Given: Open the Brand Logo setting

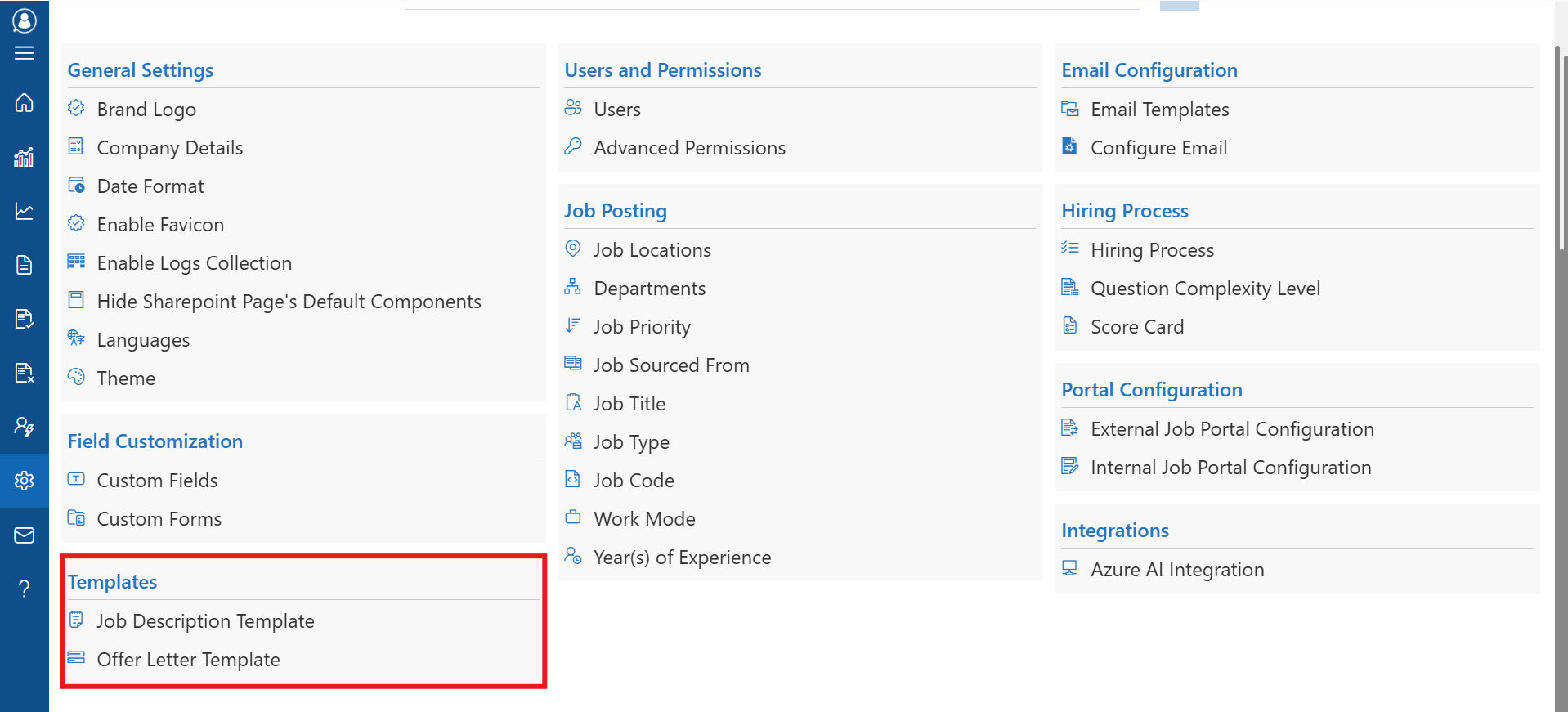Looking at the screenshot, I should tap(146, 110).
